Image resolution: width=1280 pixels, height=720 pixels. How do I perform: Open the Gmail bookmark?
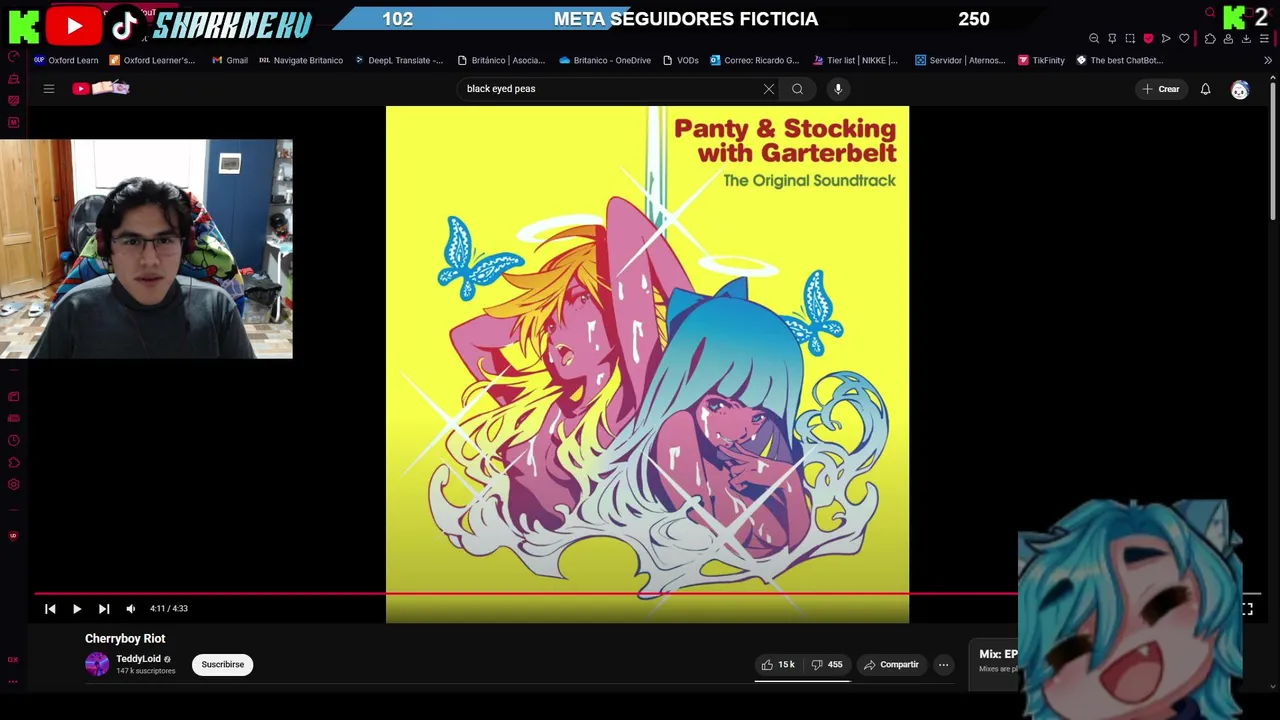(x=230, y=60)
